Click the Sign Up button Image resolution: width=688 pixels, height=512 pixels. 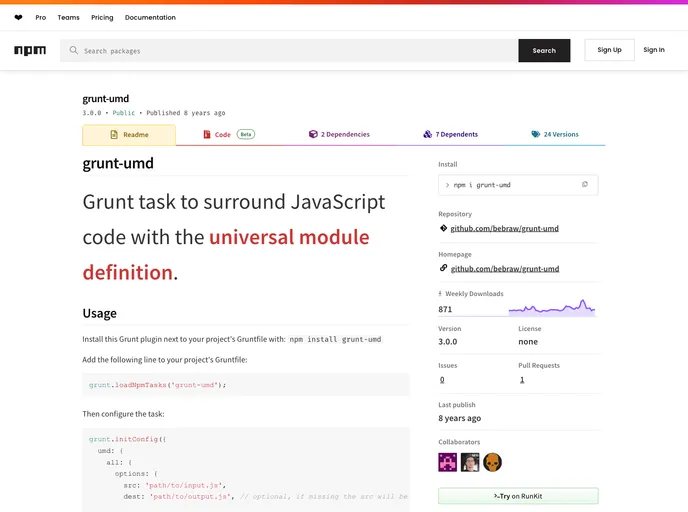[609, 50]
